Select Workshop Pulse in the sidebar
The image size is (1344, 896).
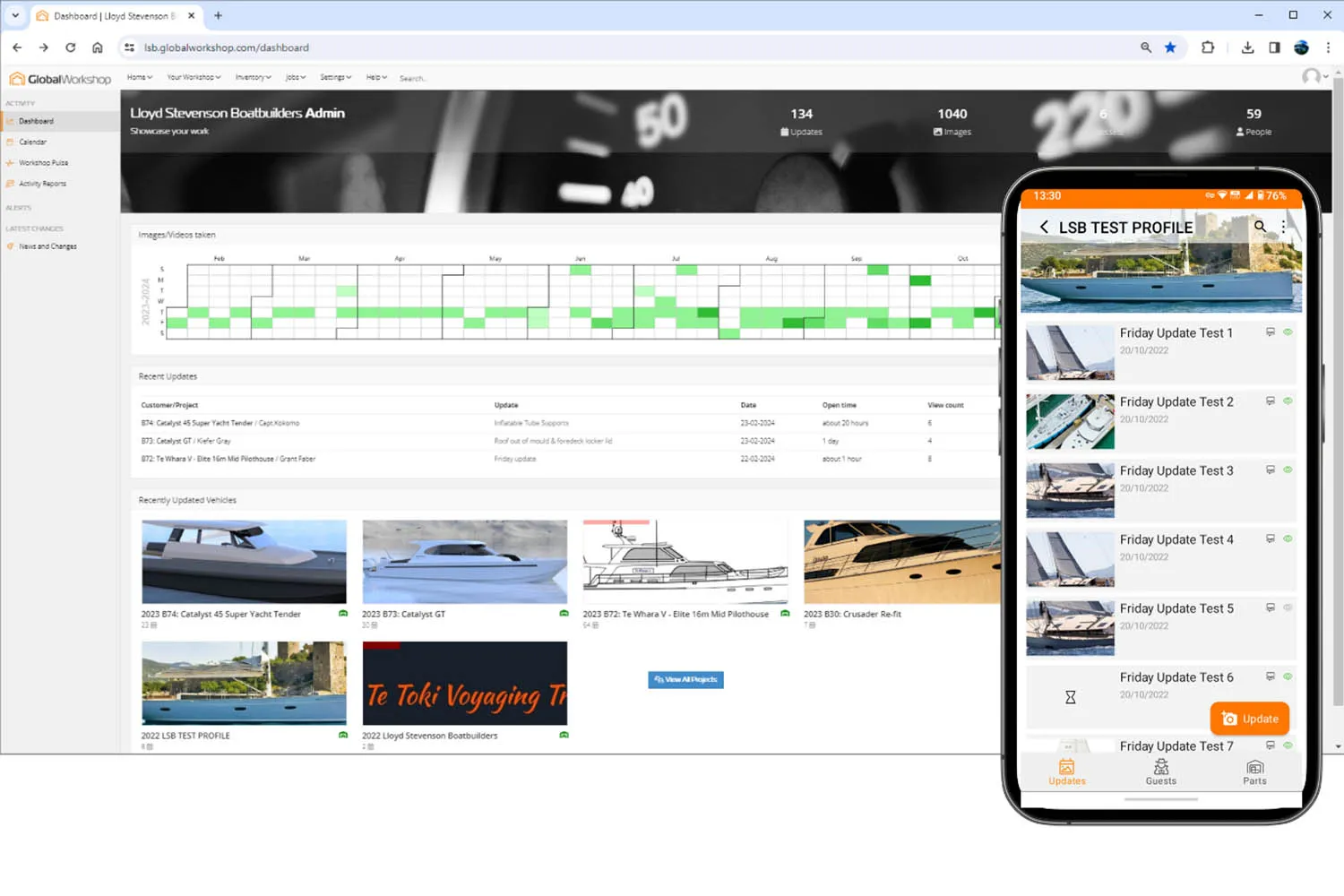click(x=43, y=163)
